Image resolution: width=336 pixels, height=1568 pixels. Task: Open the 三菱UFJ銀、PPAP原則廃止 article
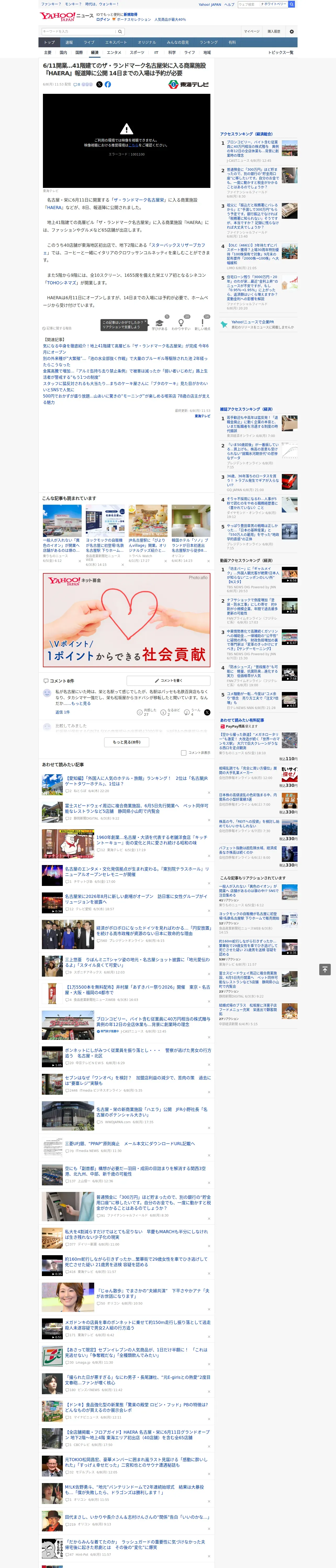point(130,1144)
